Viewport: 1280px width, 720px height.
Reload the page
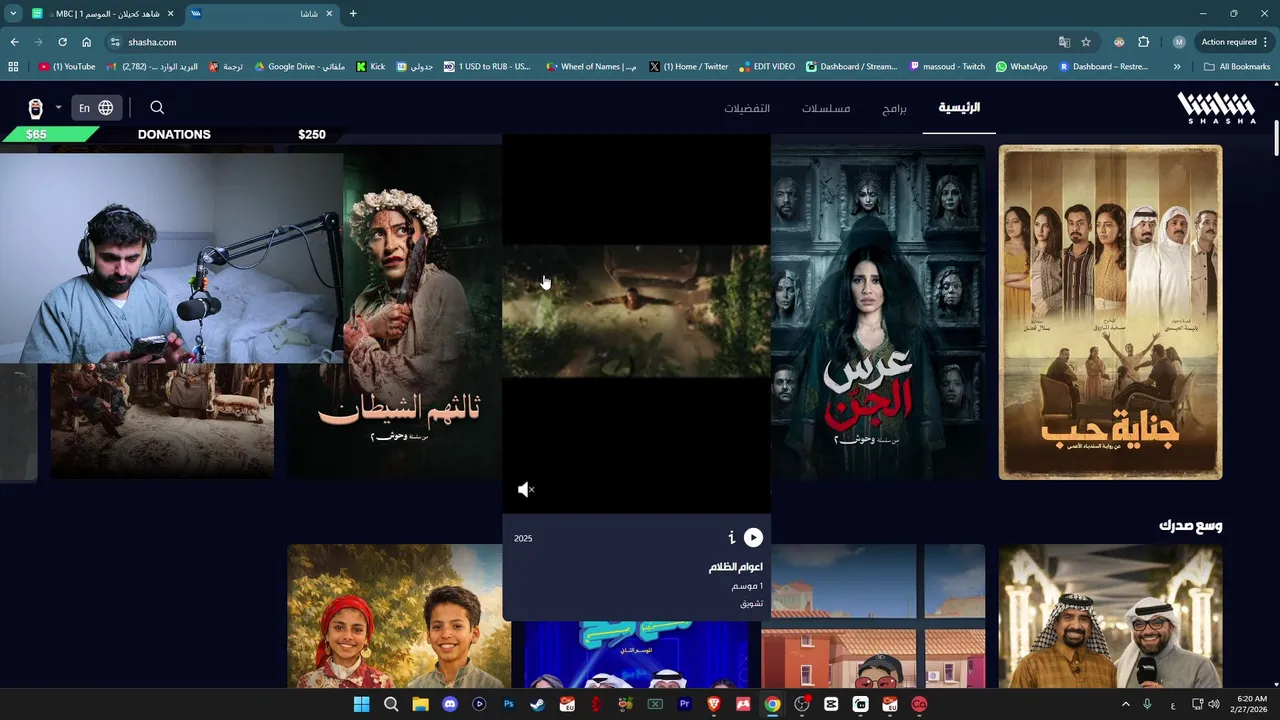pos(62,42)
